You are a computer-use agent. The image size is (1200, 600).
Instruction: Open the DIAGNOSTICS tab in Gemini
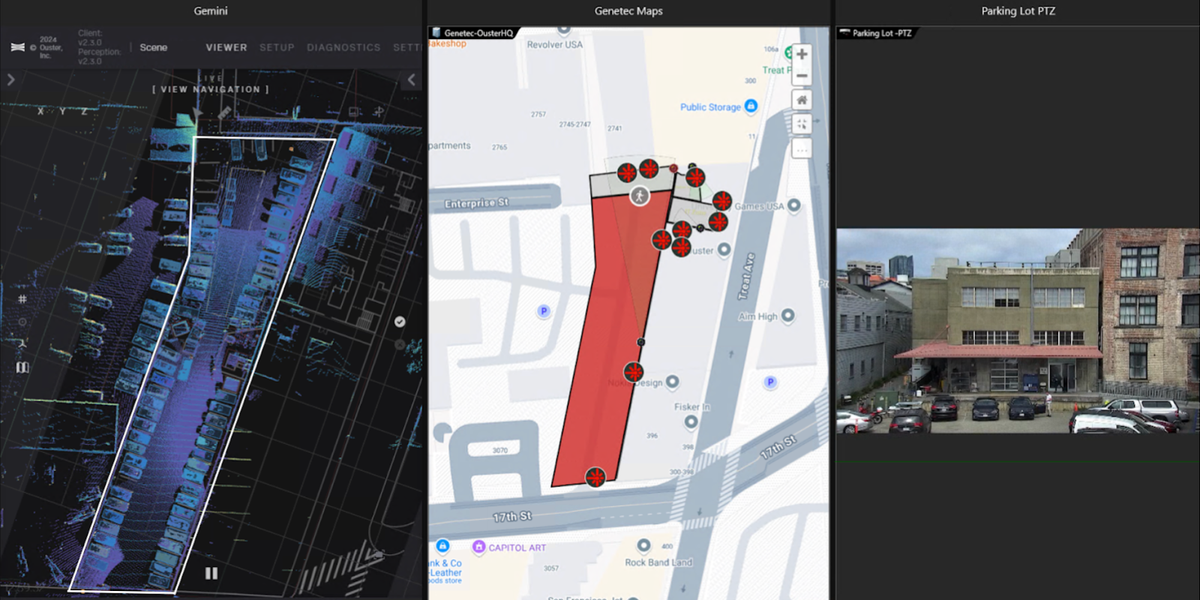point(344,47)
